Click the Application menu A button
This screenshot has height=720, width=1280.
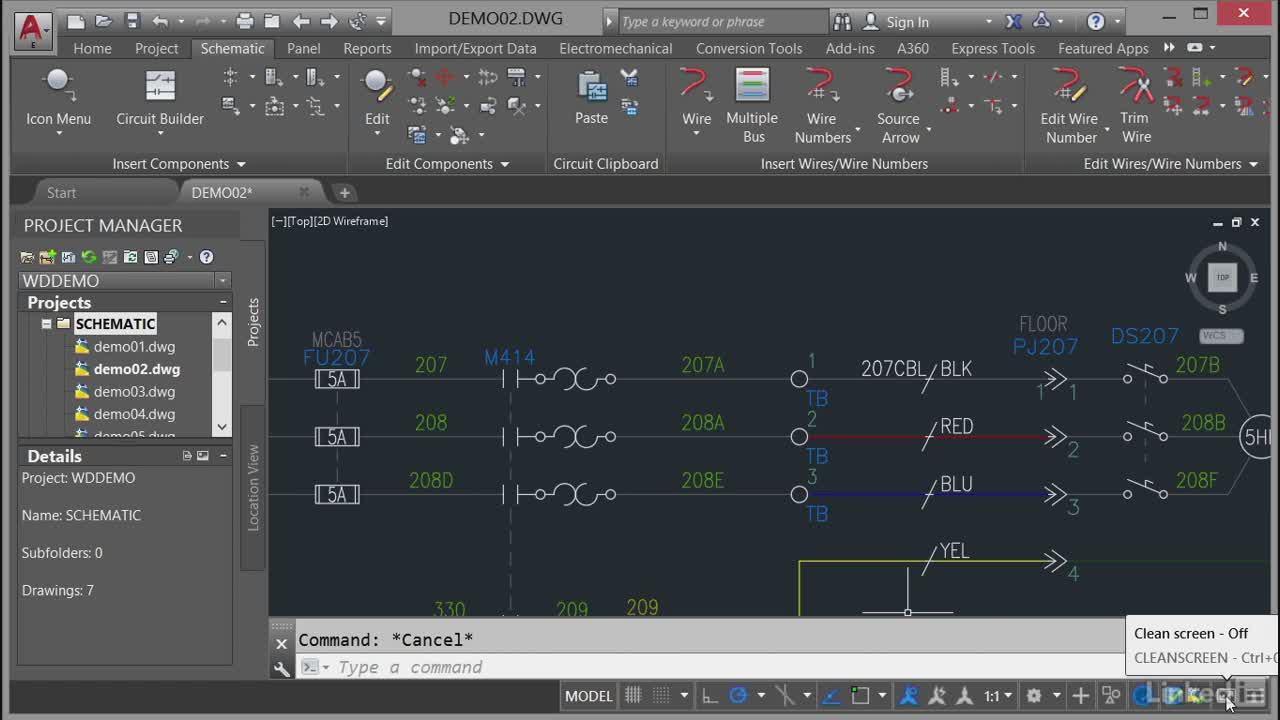pos(33,30)
